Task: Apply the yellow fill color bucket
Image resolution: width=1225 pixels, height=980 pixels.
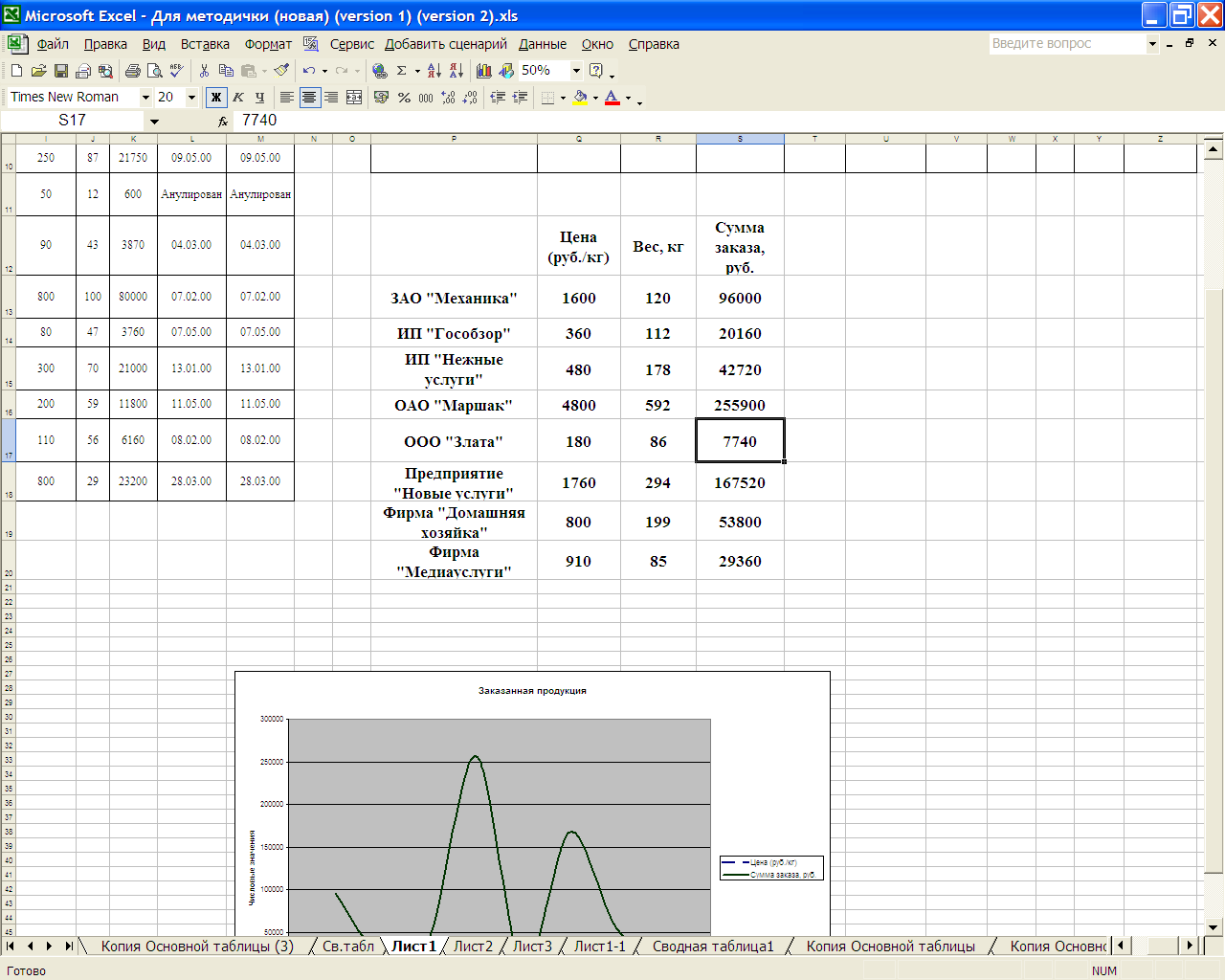Action: tap(580, 97)
